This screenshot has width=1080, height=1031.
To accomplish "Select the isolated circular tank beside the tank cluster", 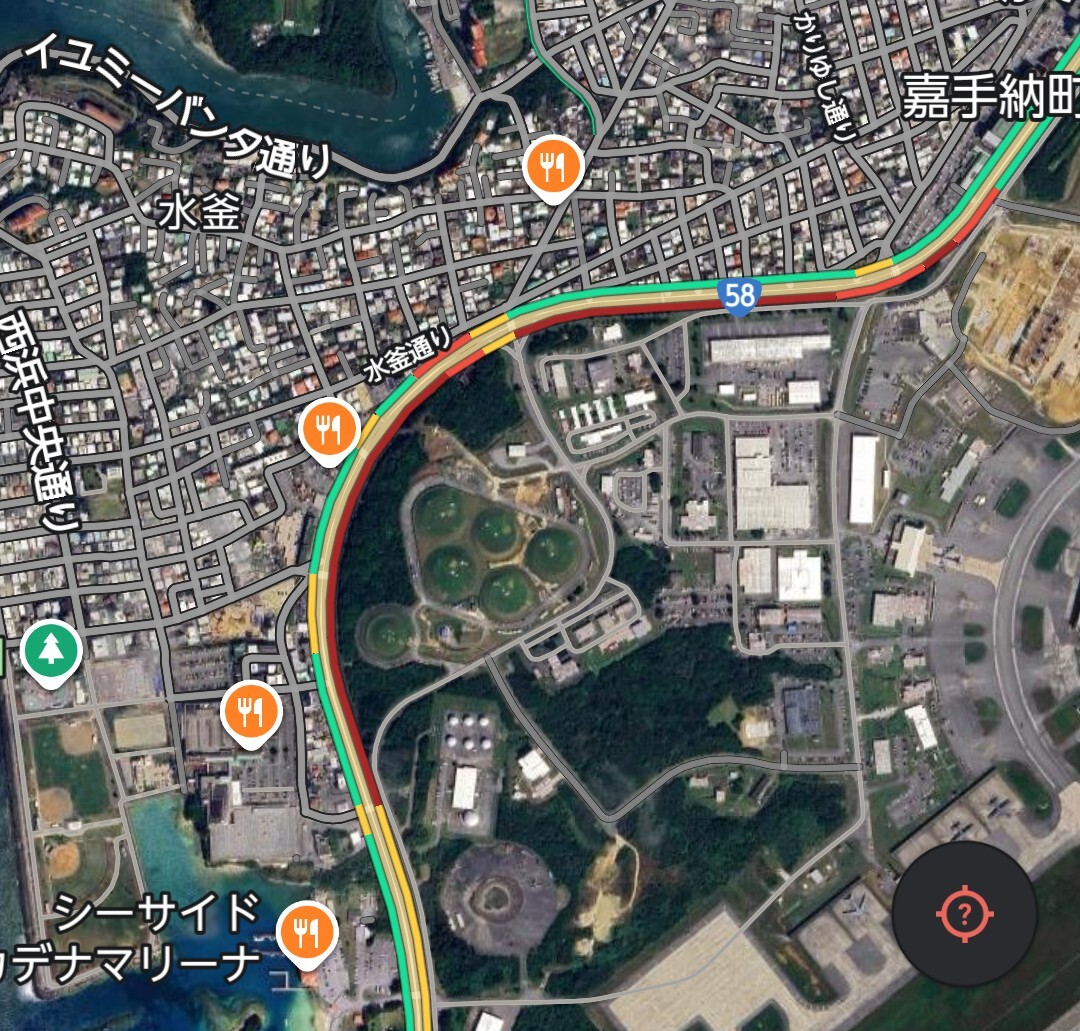I will point(386,631).
